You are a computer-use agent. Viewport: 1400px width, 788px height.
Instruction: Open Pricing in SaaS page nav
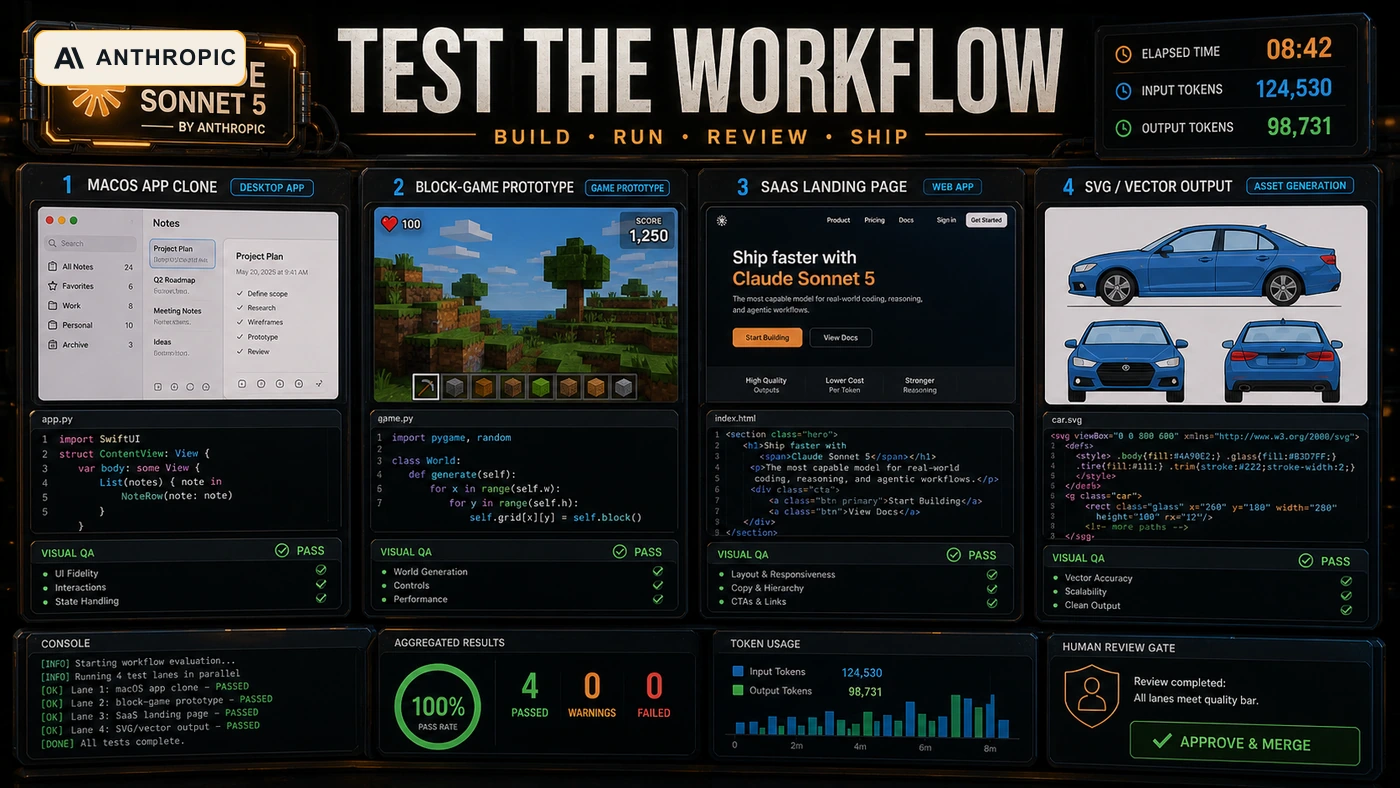[x=874, y=220]
